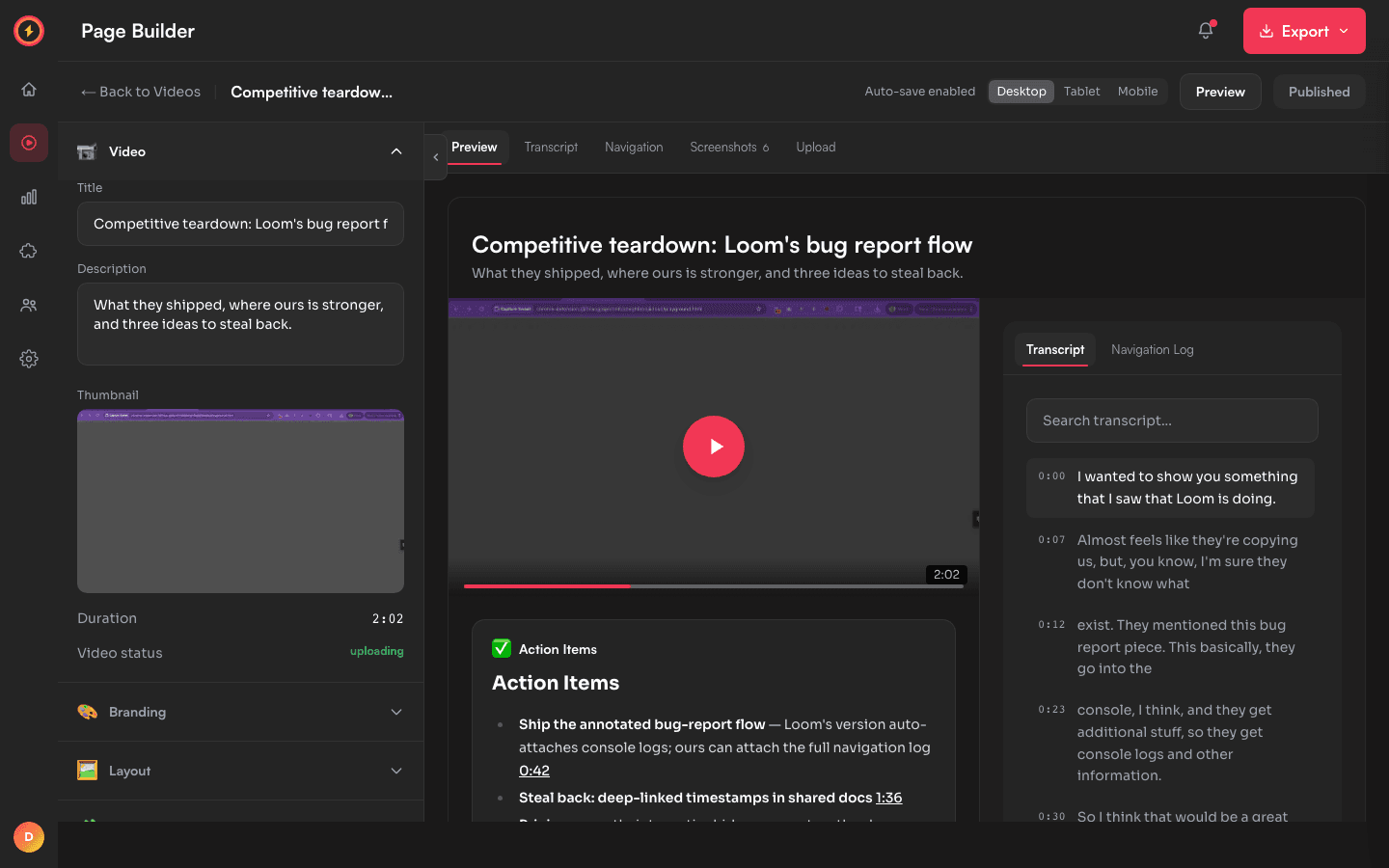Click the Title input field
1389x868 pixels.
point(240,224)
